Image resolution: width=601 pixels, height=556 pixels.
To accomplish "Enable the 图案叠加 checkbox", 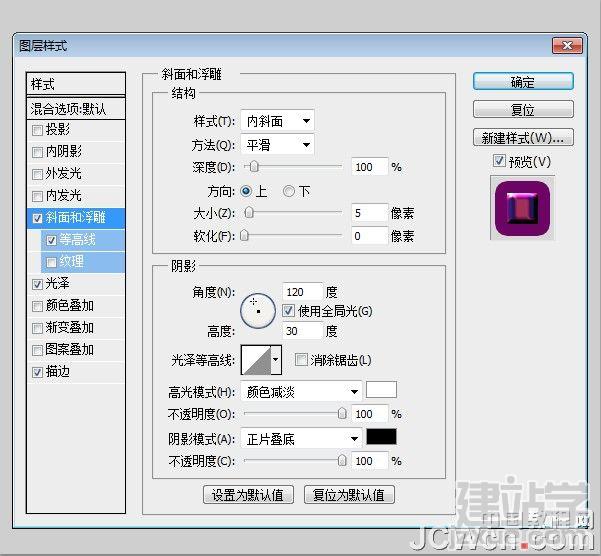I will coord(37,350).
